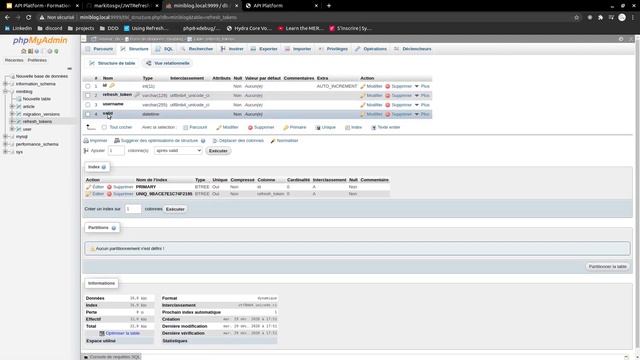Click number of columns to add field

click(x=116, y=151)
